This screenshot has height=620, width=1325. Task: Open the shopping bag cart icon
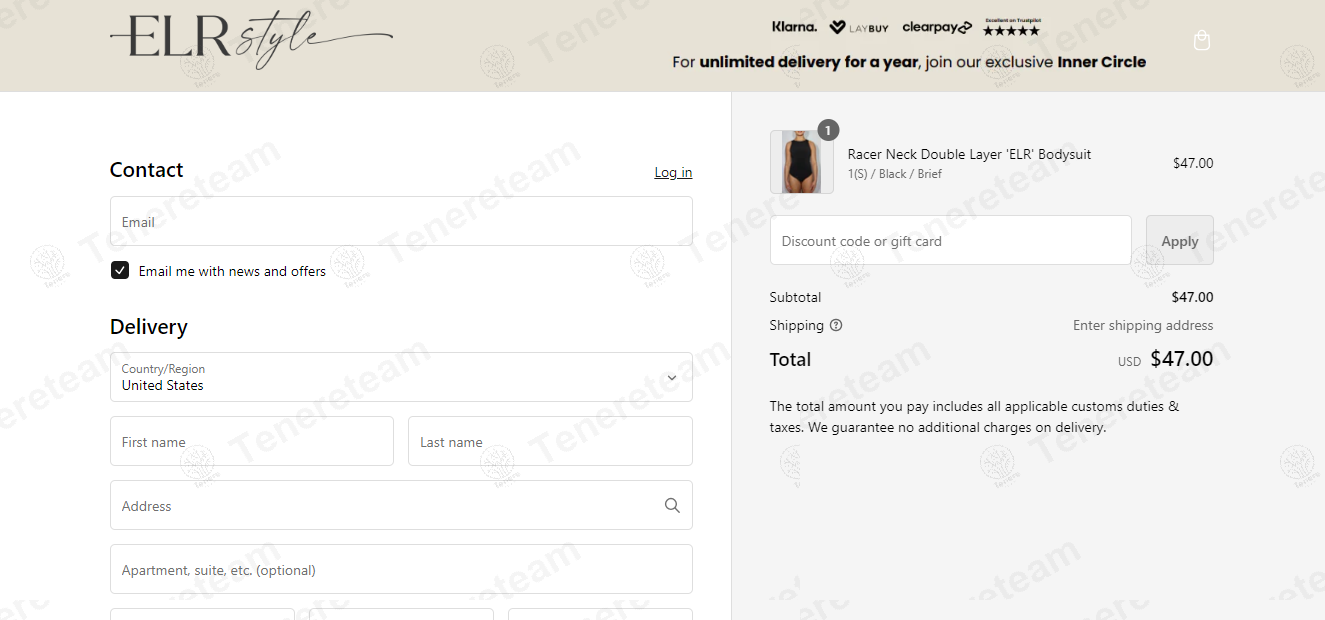(1202, 41)
